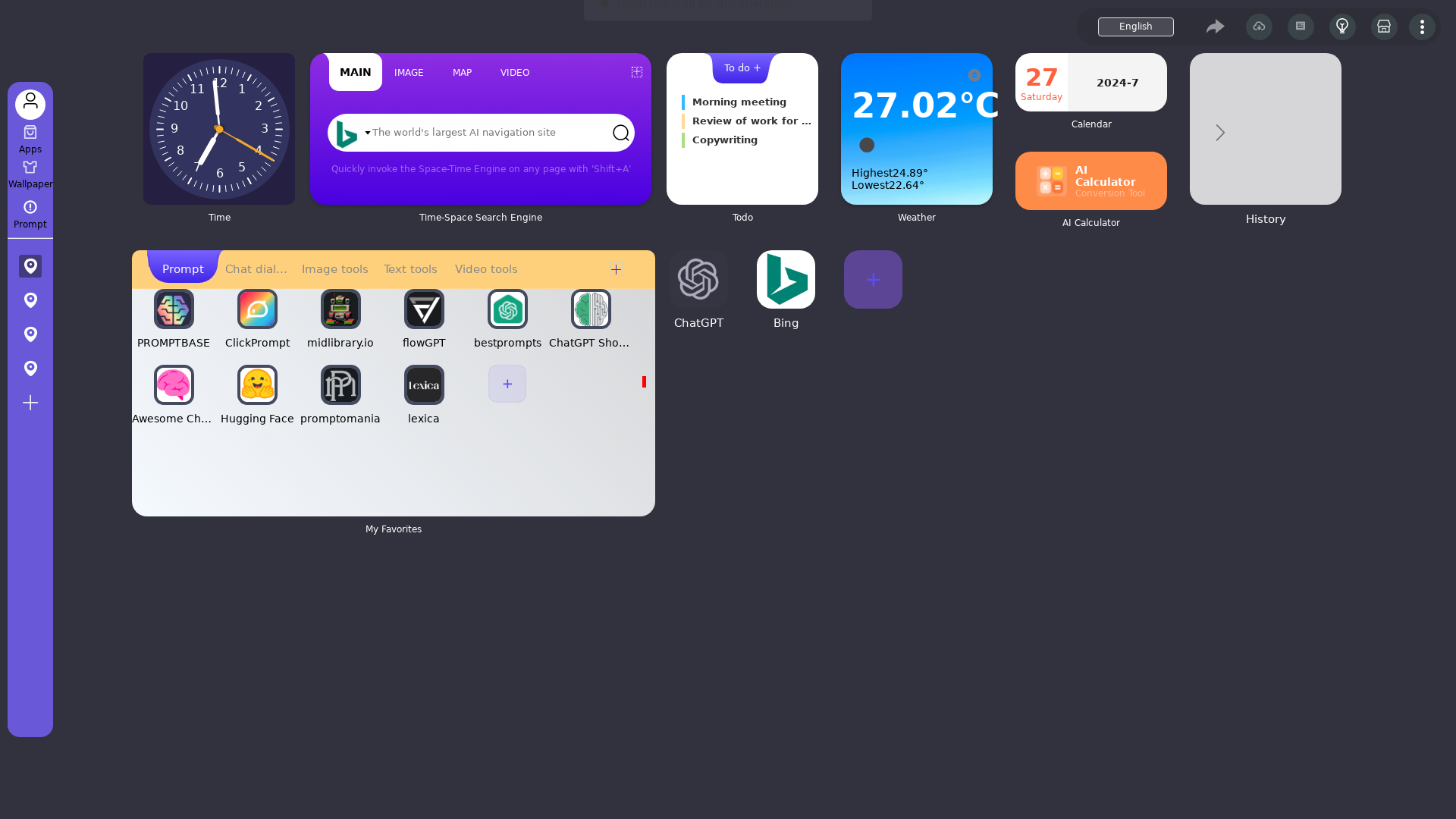
Task: Click the 2024-7 calendar month label
Action: coord(1117,83)
